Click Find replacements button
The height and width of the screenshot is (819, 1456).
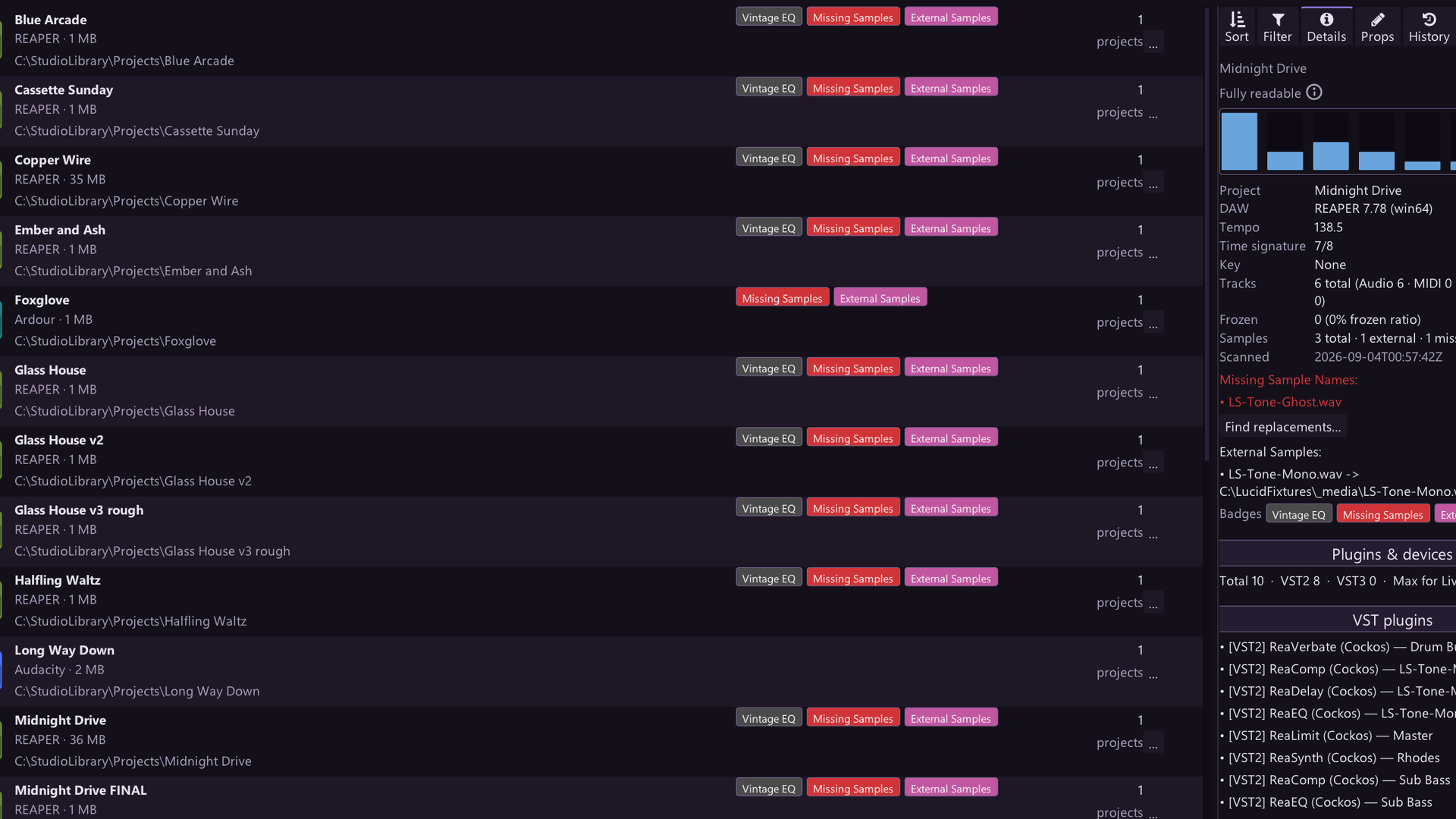[x=1282, y=427]
